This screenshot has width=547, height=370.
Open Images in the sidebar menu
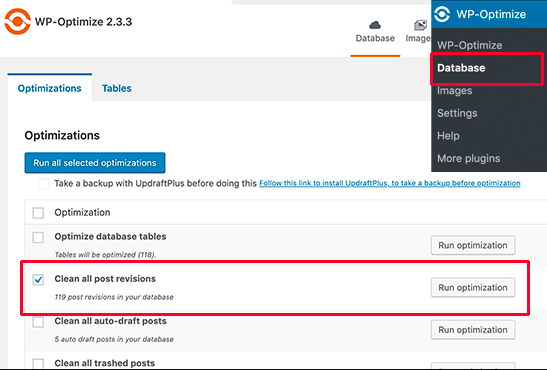click(455, 91)
